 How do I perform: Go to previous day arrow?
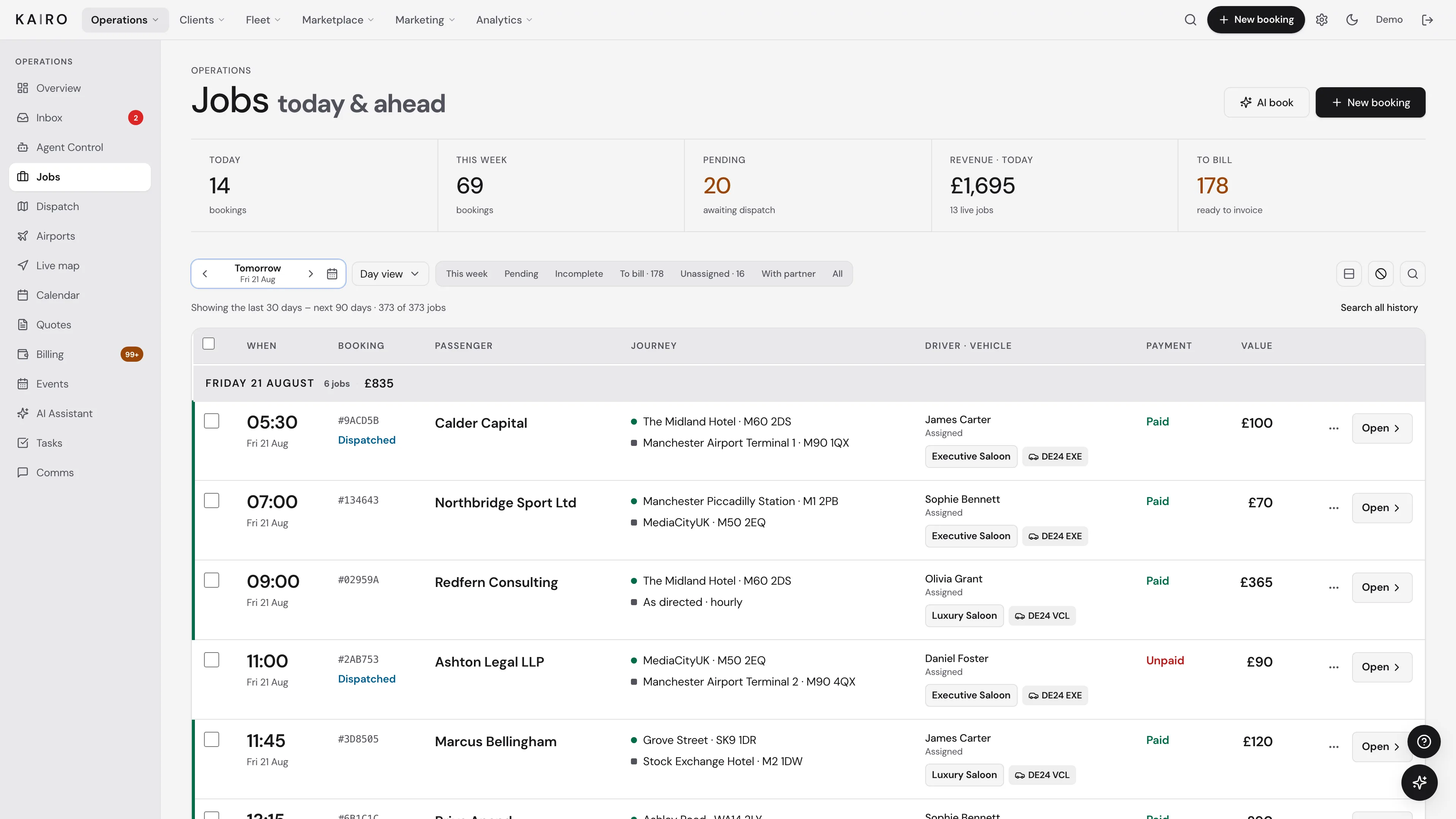205,273
